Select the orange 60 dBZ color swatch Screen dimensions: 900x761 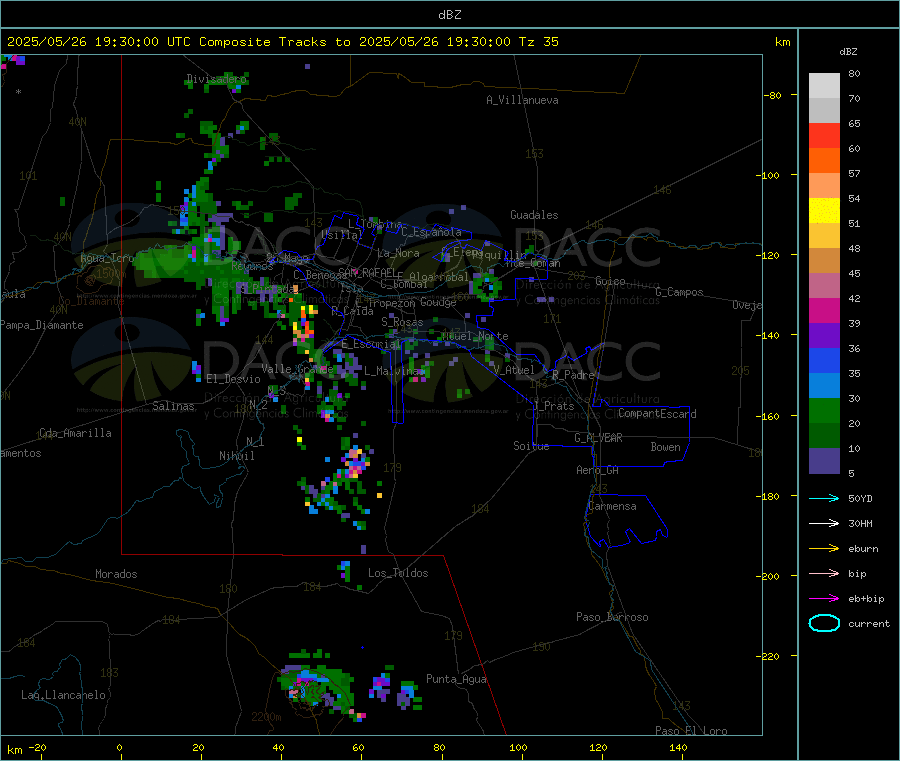coord(824,161)
